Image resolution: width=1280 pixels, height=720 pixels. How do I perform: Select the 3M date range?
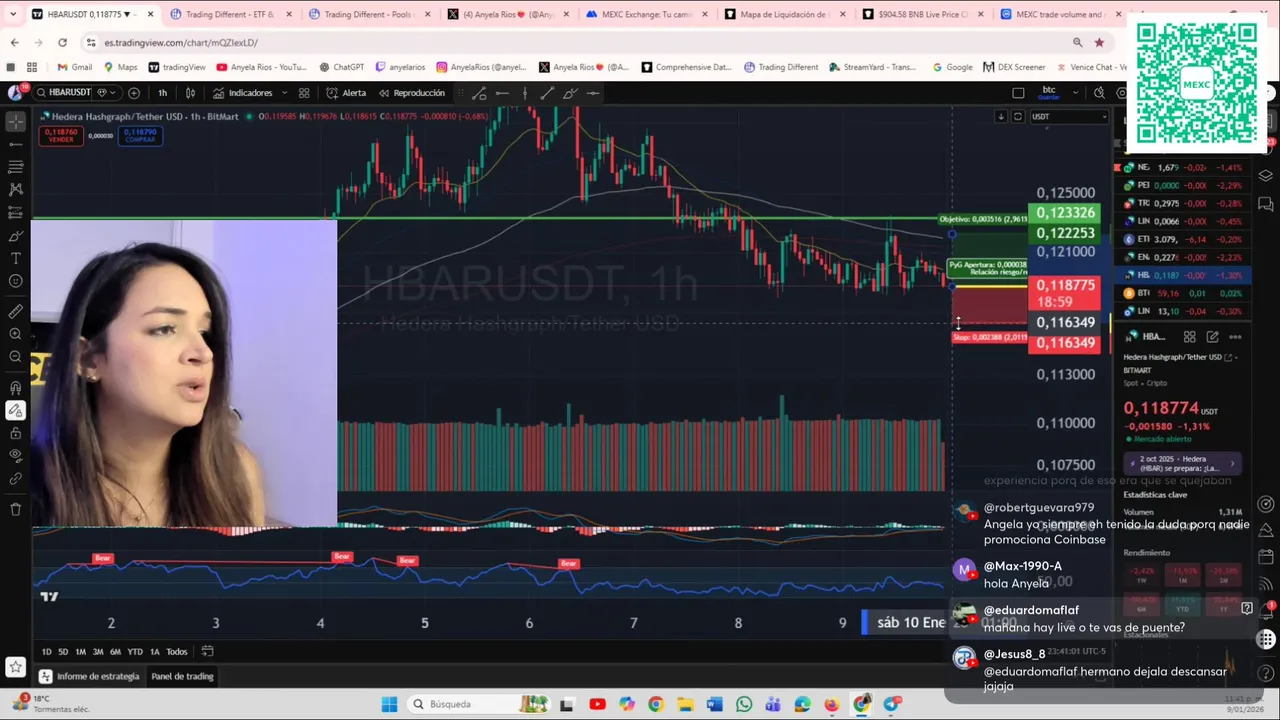(98, 652)
